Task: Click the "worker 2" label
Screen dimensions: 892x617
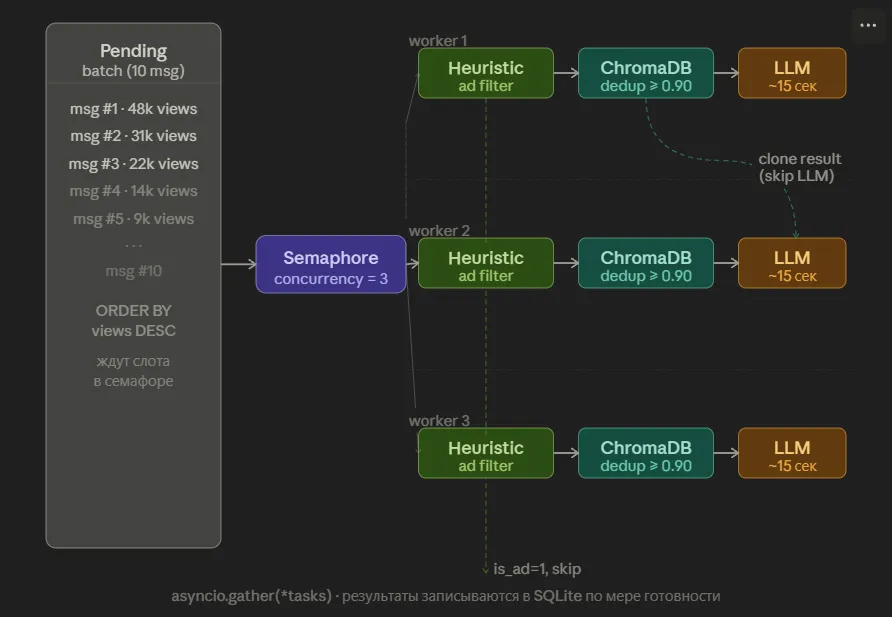Action: [x=439, y=231]
